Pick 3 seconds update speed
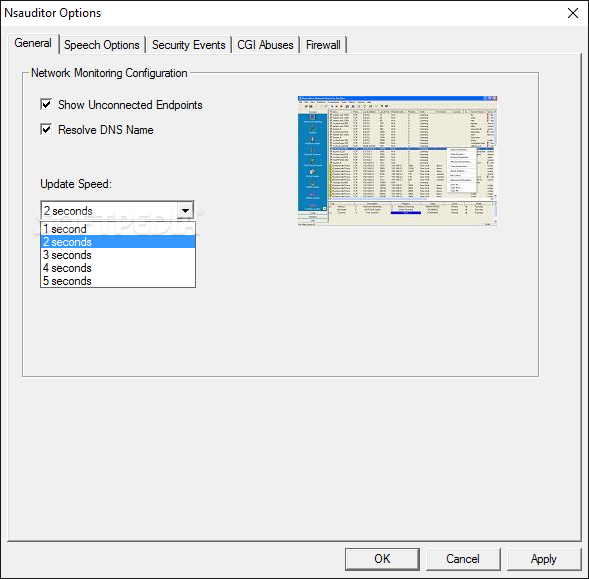The width and height of the screenshot is (589, 579). [118, 255]
